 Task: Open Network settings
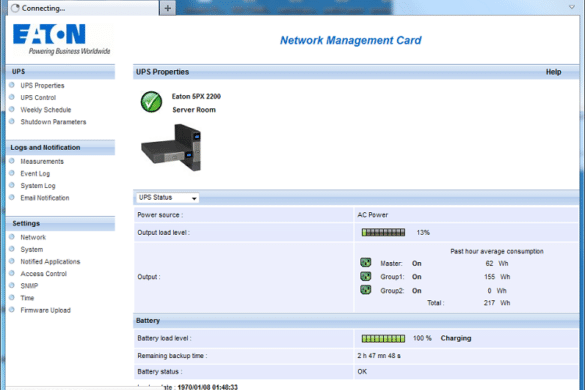point(33,237)
